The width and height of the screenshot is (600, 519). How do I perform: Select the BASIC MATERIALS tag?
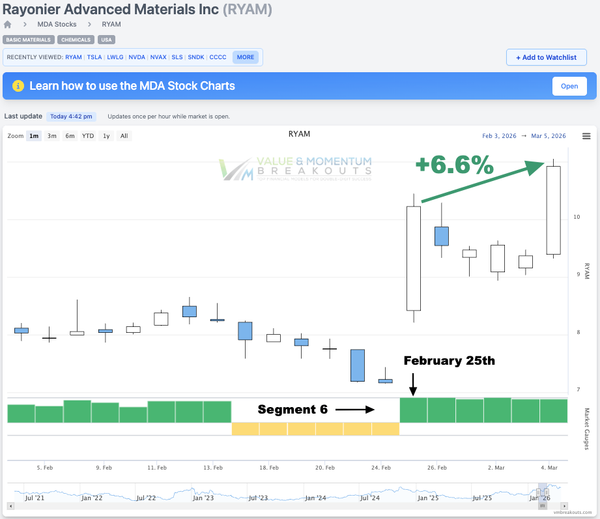tap(28, 40)
